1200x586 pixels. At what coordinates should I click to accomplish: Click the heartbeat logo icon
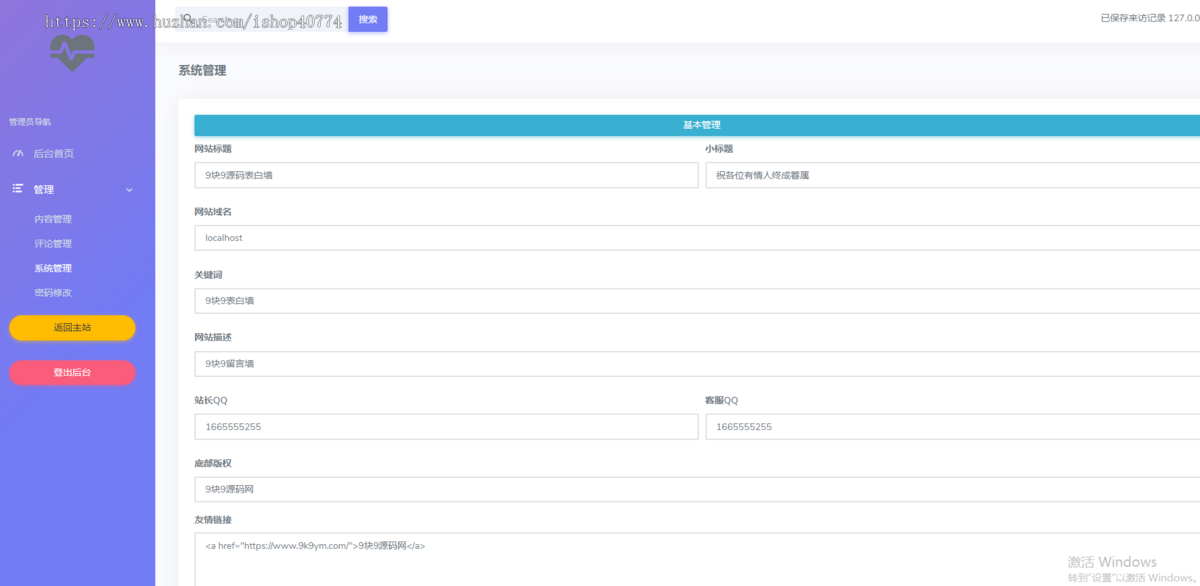pos(72,52)
